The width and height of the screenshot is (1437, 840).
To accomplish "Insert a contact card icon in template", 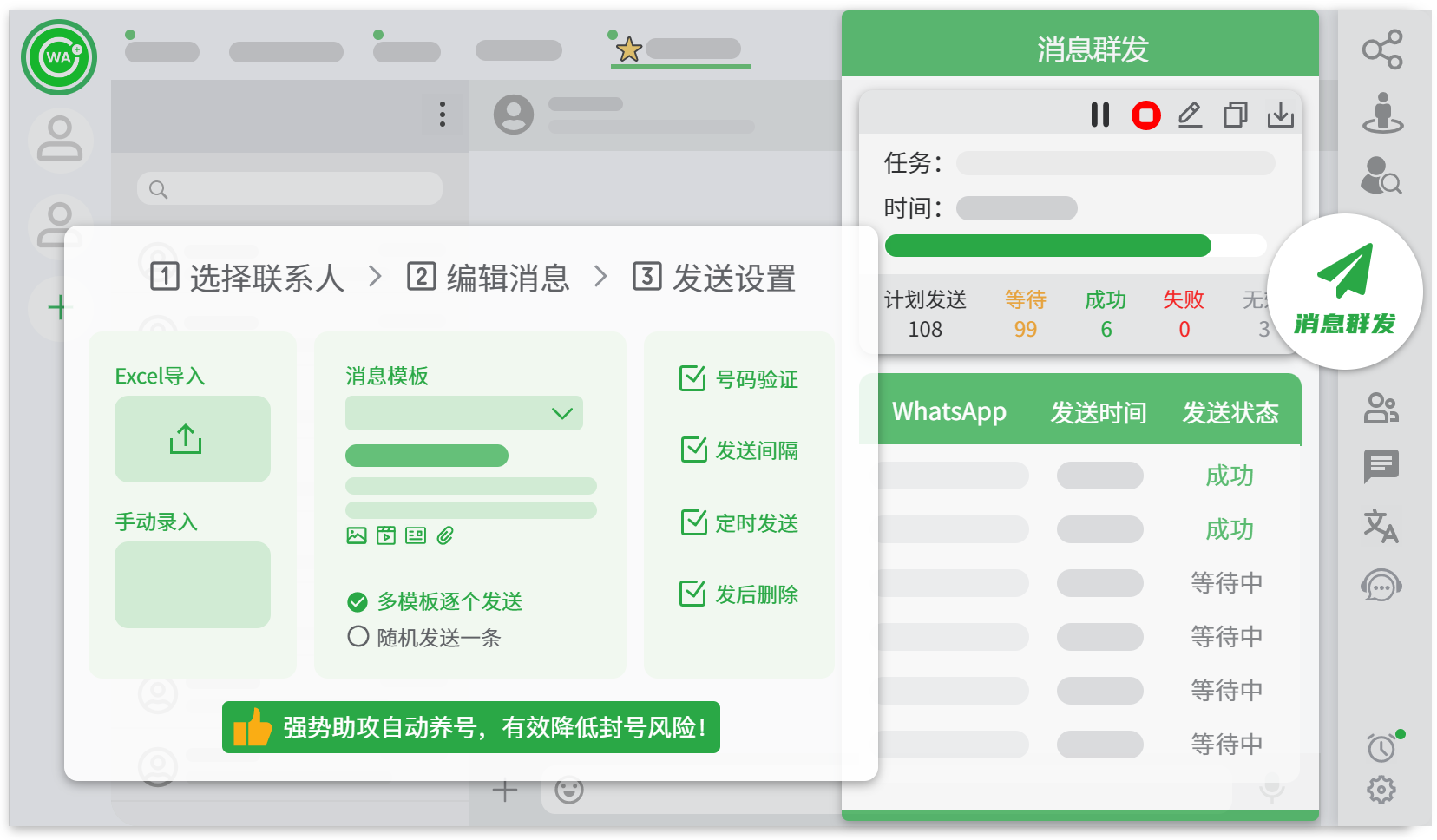I will coord(416,535).
